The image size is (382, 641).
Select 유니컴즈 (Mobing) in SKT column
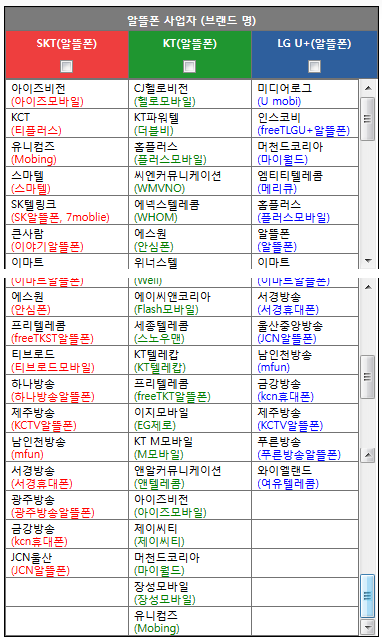[x=67, y=152]
